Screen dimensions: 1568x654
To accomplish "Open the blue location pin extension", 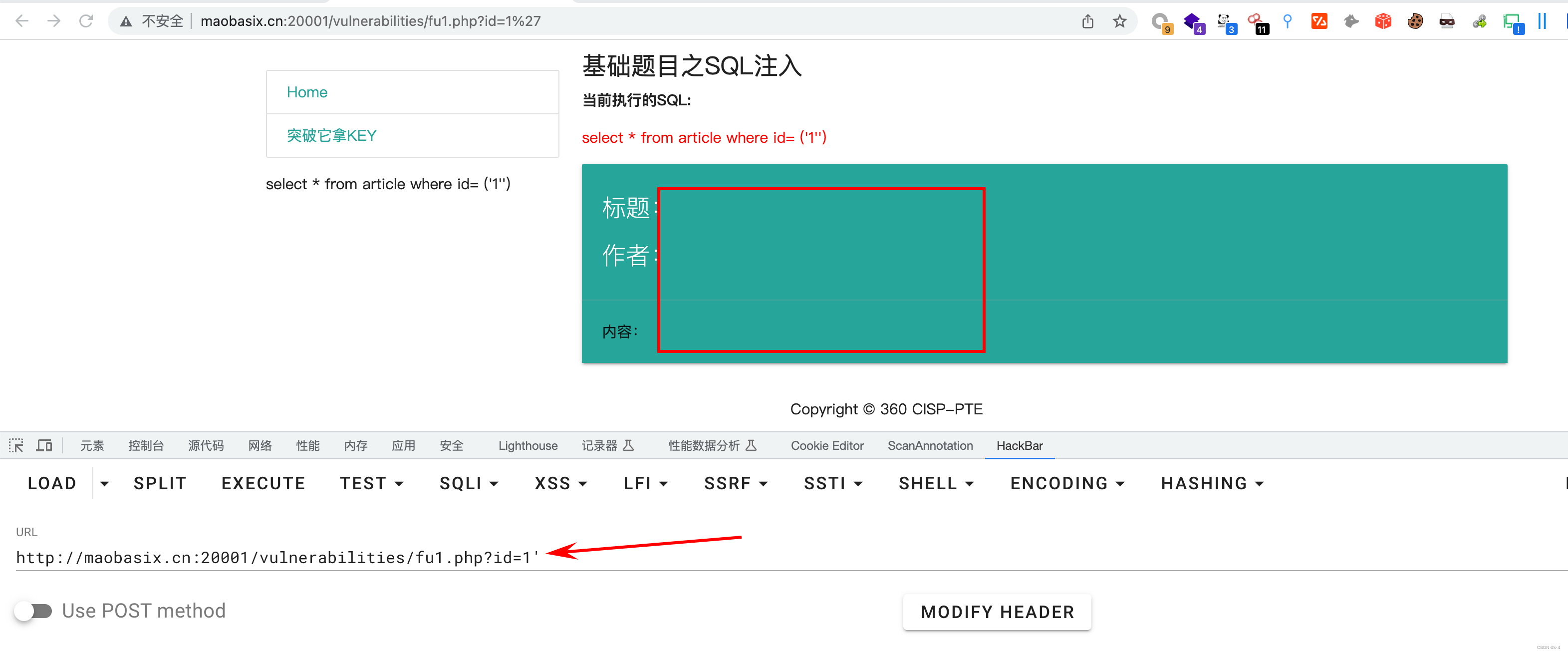I will point(1288,20).
